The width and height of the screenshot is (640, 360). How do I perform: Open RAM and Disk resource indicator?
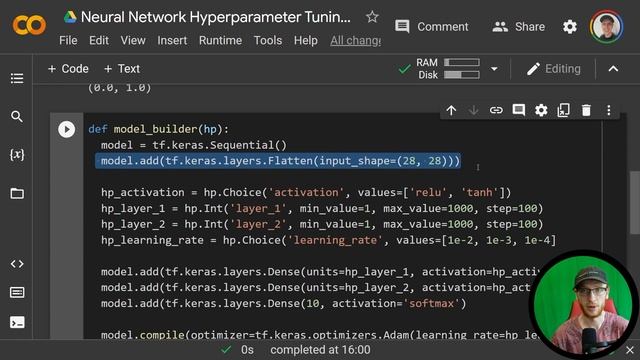pos(448,69)
